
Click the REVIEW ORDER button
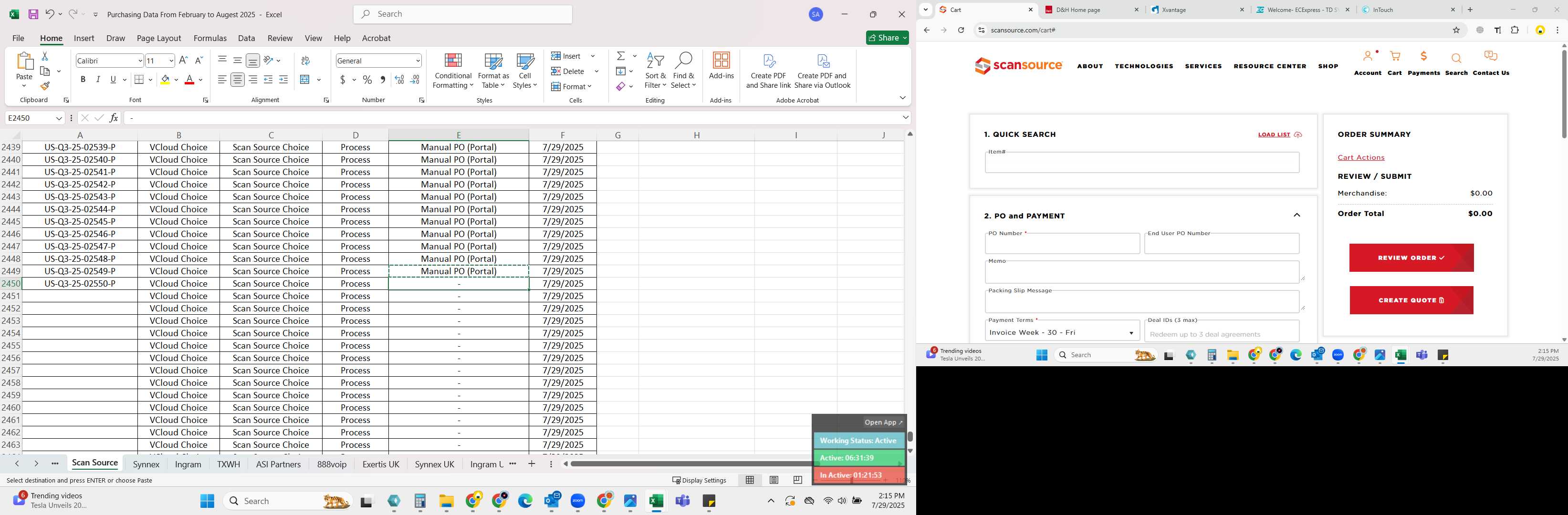[x=1411, y=258]
